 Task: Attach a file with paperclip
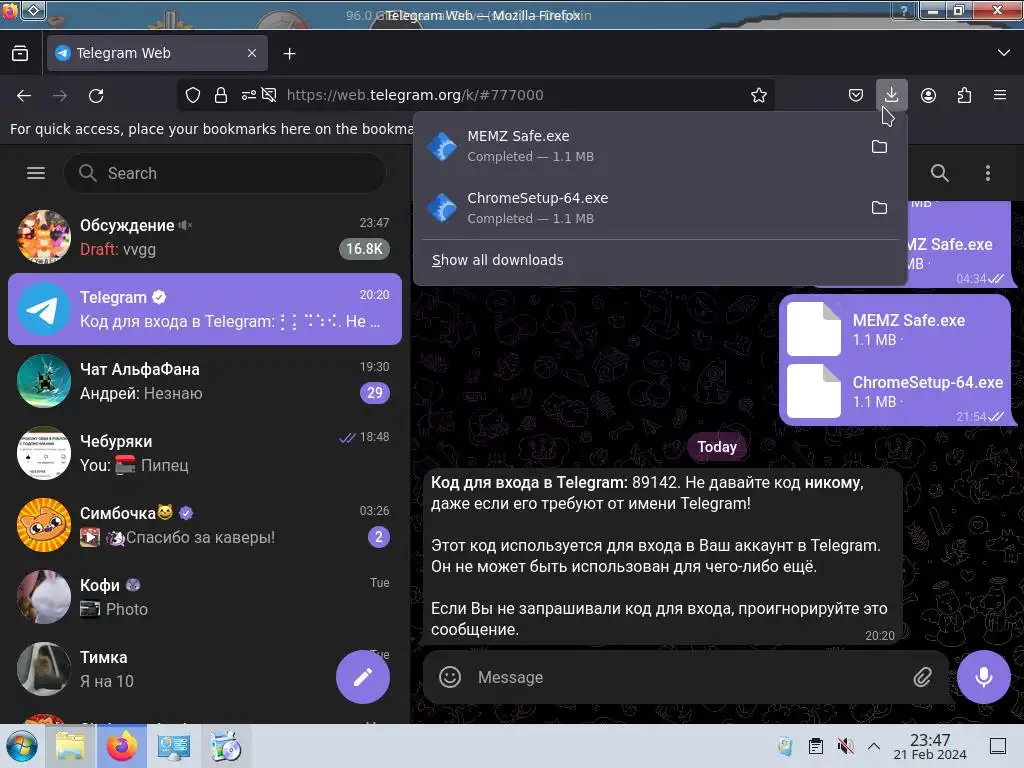922,677
